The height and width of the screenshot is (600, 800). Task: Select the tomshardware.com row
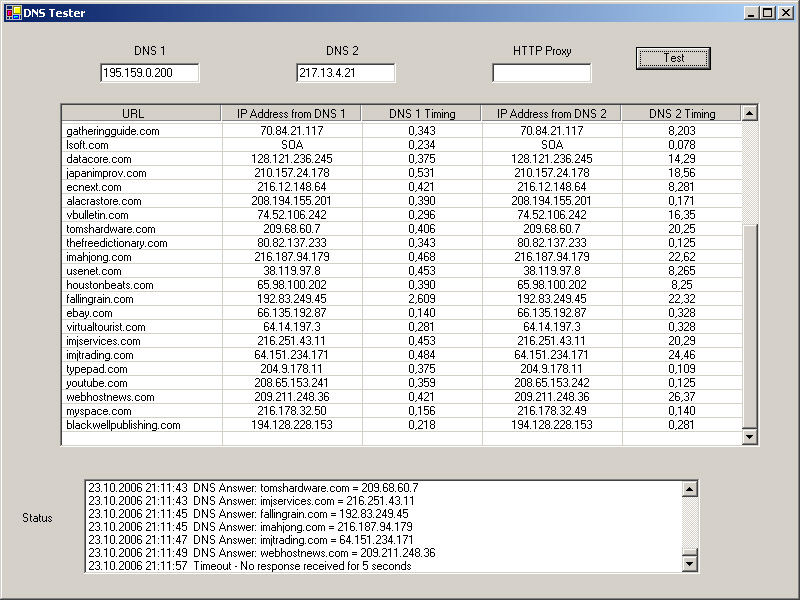coord(402,229)
